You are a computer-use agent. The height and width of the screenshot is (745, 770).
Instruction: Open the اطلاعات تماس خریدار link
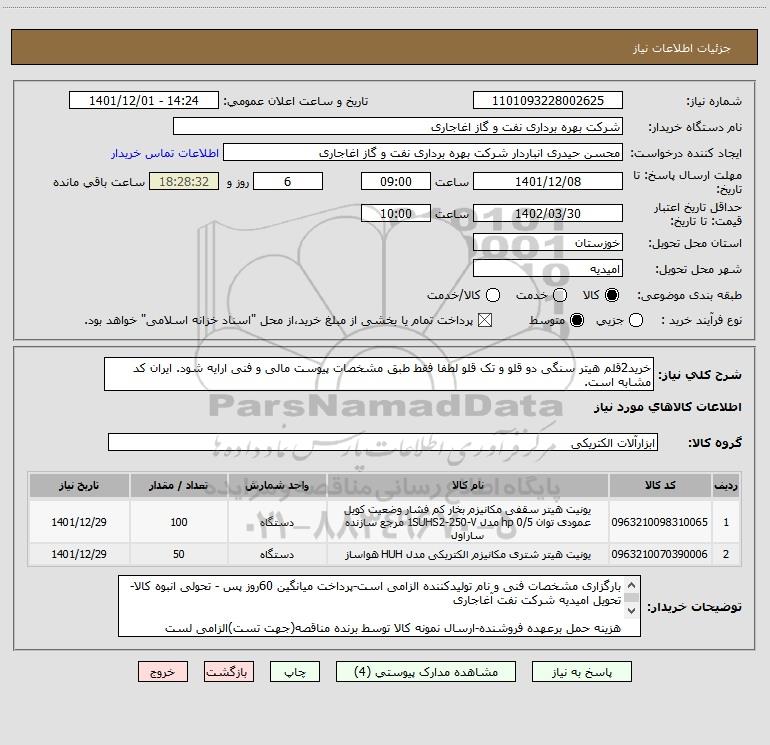coord(165,153)
